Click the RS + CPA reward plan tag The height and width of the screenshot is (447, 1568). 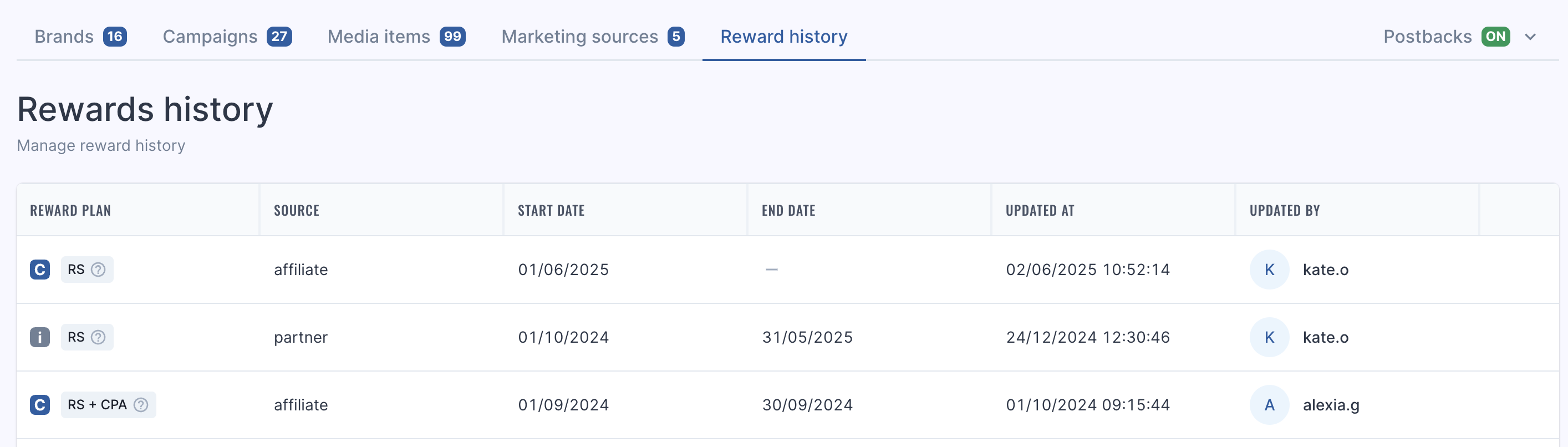click(x=108, y=404)
